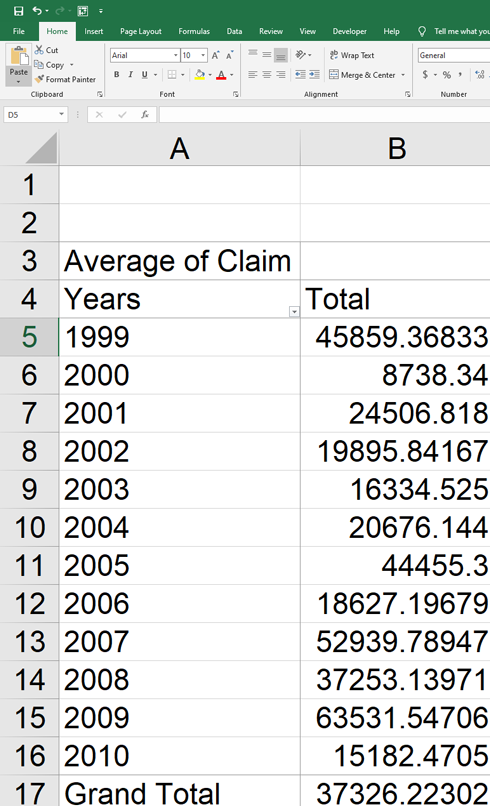The height and width of the screenshot is (806, 490).
Task: Click the Borders icon
Action: click(172, 75)
